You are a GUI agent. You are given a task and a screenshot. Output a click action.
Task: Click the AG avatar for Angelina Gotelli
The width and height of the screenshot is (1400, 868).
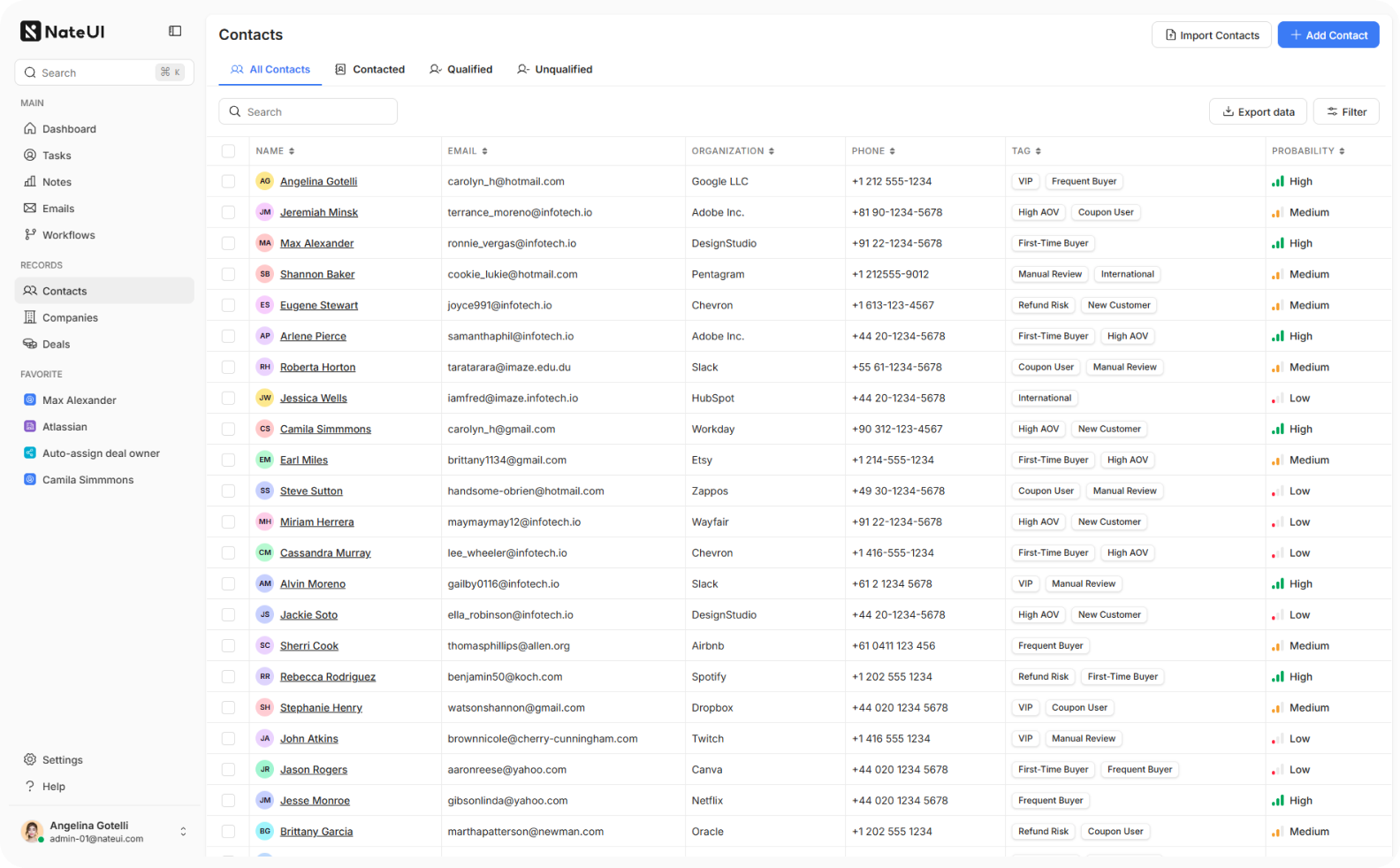pos(265,181)
